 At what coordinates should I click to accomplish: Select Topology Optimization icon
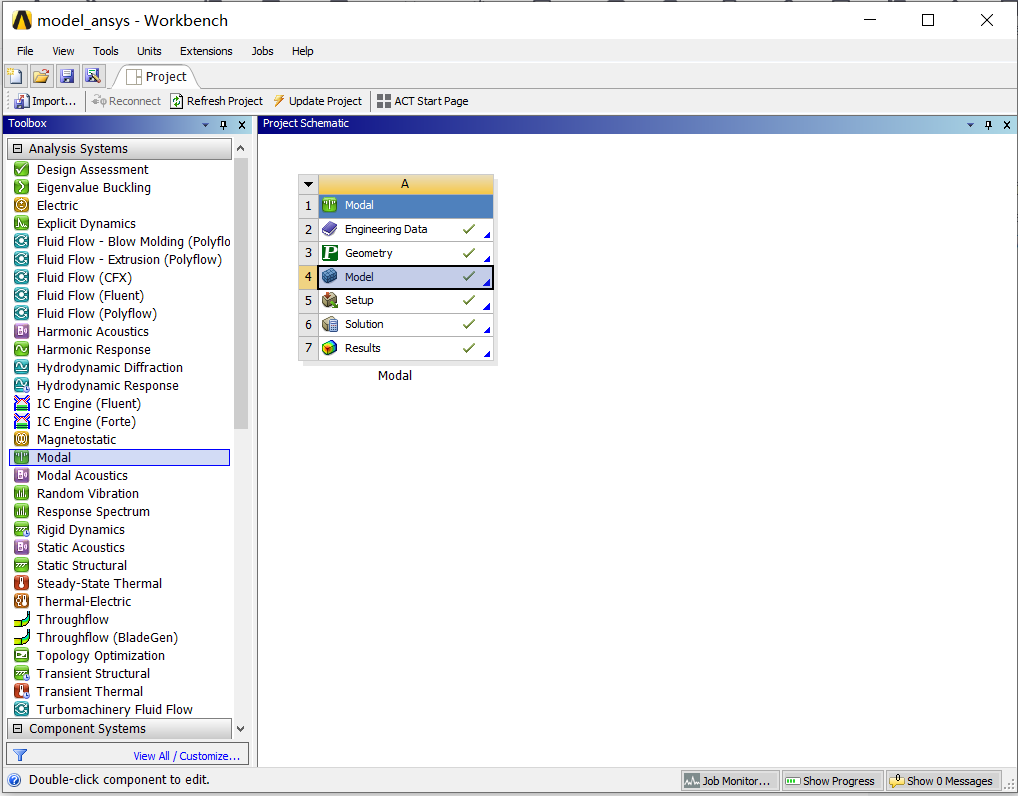(x=21, y=656)
